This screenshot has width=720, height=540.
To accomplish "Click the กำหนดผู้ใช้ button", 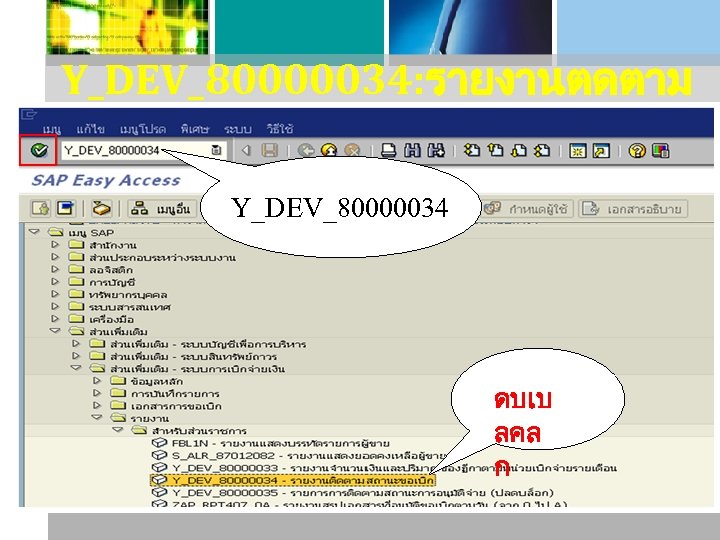I will point(526,209).
